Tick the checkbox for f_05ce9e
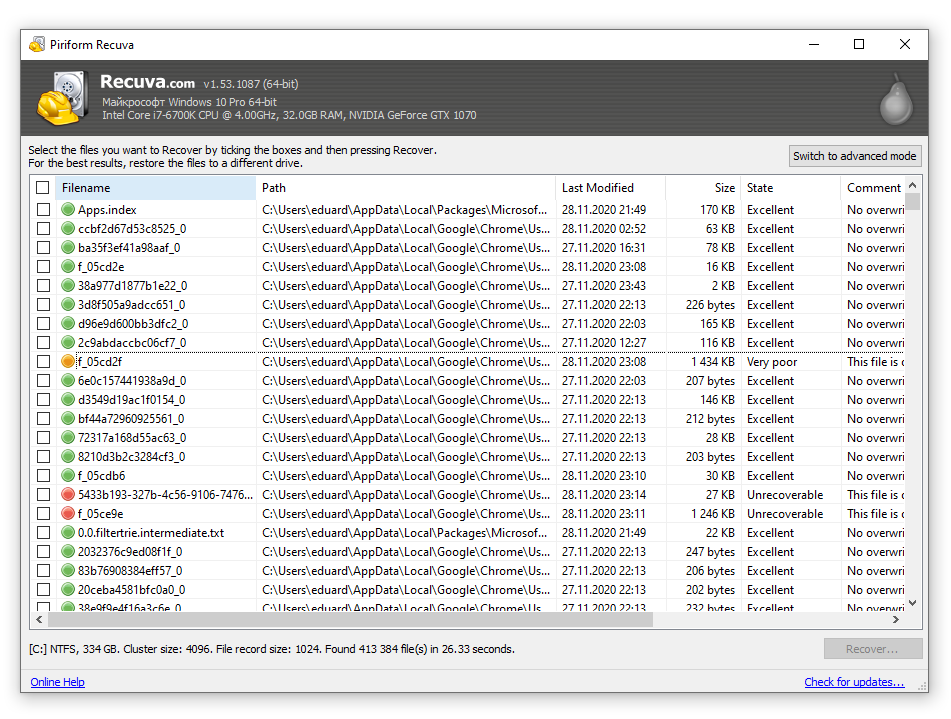The width and height of the screenshot is (951, 719). tap(43, 513)
